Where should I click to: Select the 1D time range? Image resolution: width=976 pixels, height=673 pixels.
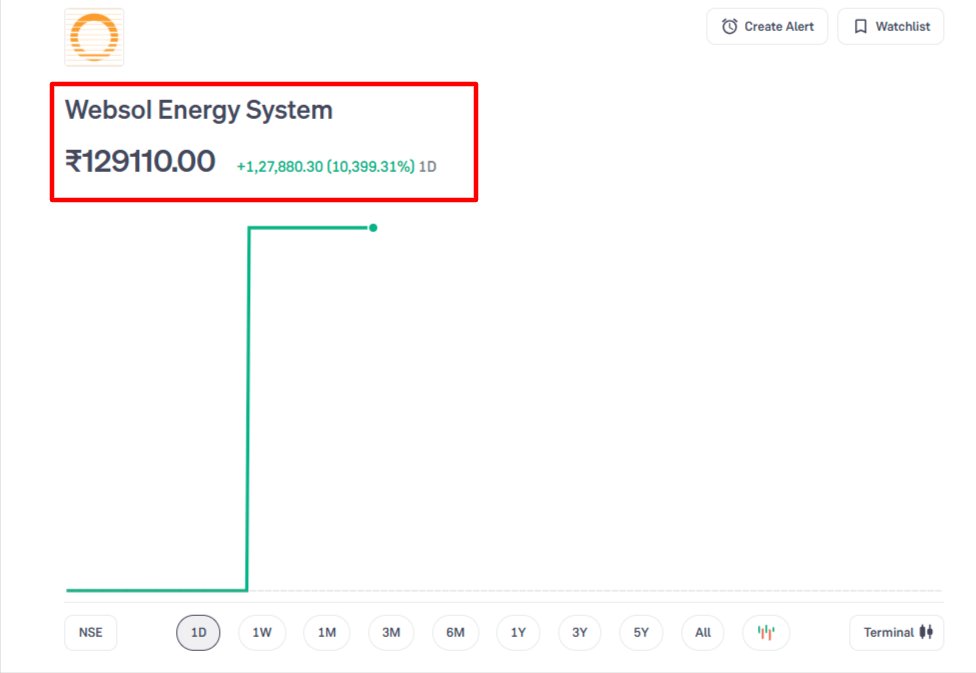198,633
